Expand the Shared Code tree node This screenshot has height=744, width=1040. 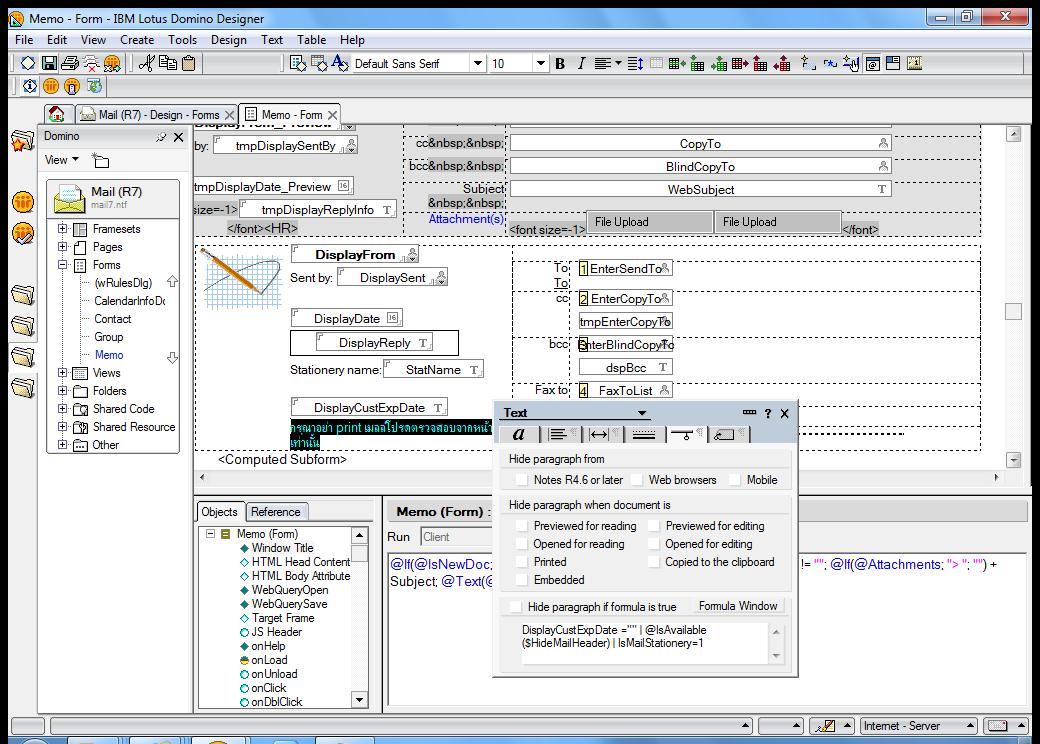(x=62, y=408)
